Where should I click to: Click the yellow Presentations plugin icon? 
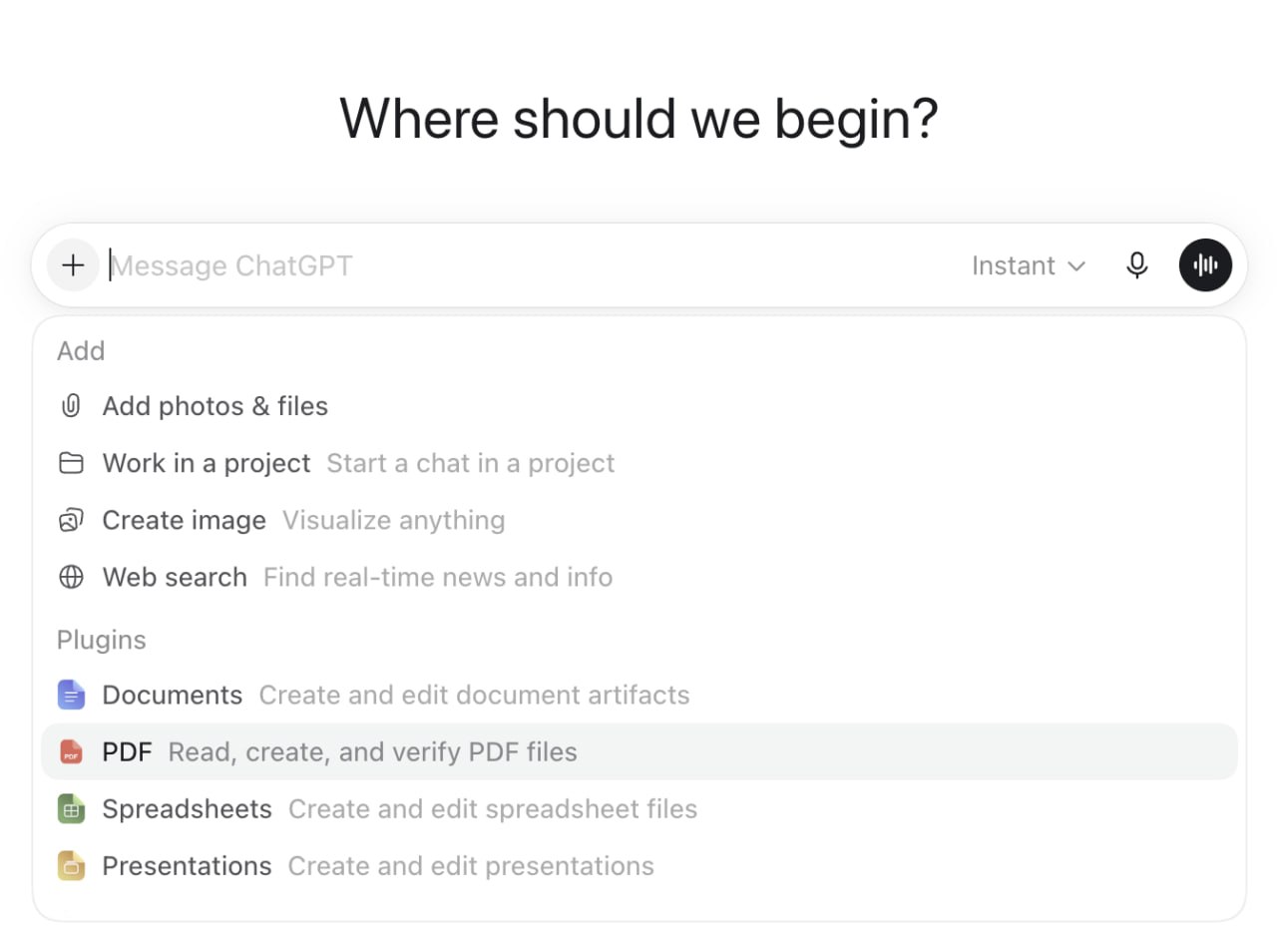click(71, 866)
